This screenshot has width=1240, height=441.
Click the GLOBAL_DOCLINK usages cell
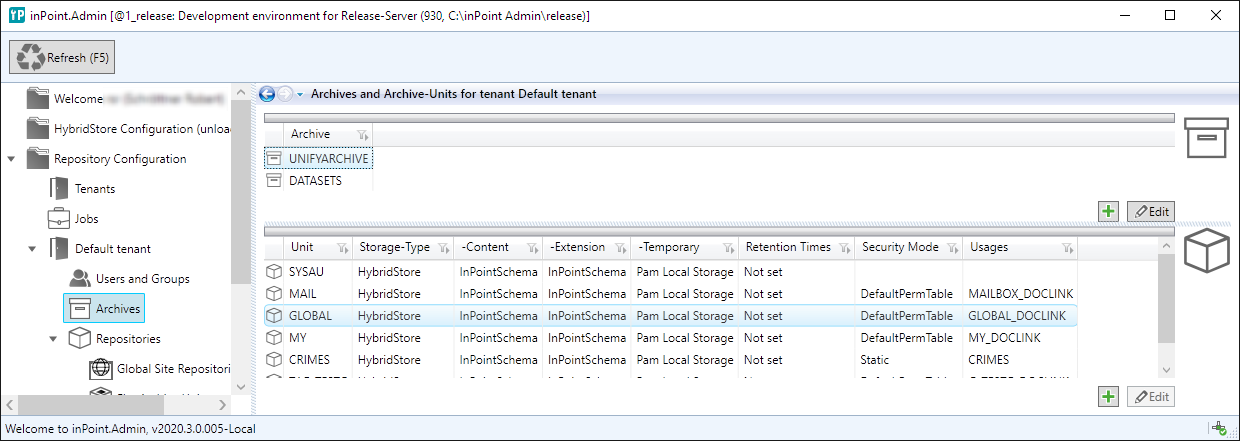1020,316
